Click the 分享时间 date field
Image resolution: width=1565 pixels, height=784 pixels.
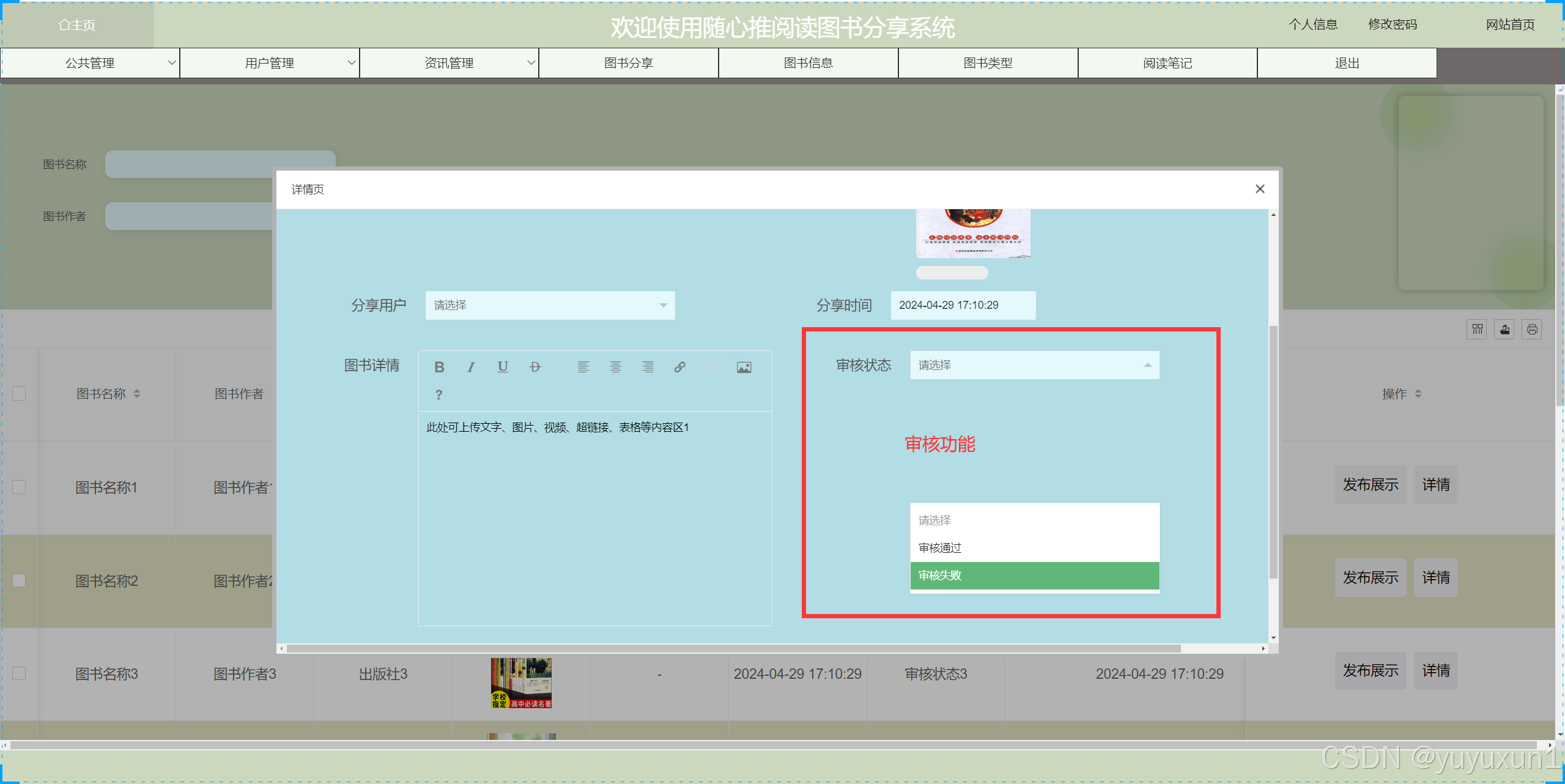click(x=963, y=305)
